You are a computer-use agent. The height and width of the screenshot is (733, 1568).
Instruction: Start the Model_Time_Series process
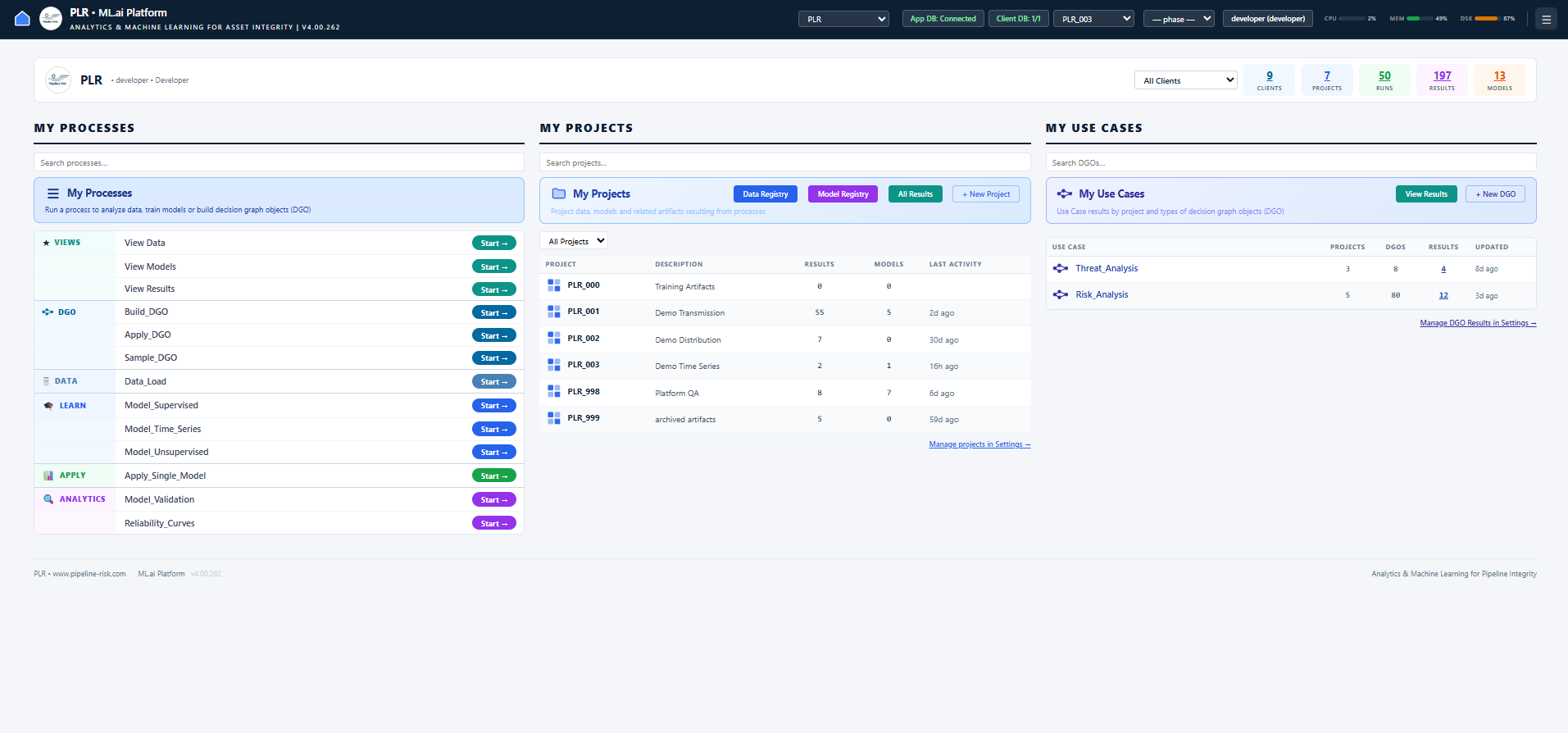click(494, 430)
